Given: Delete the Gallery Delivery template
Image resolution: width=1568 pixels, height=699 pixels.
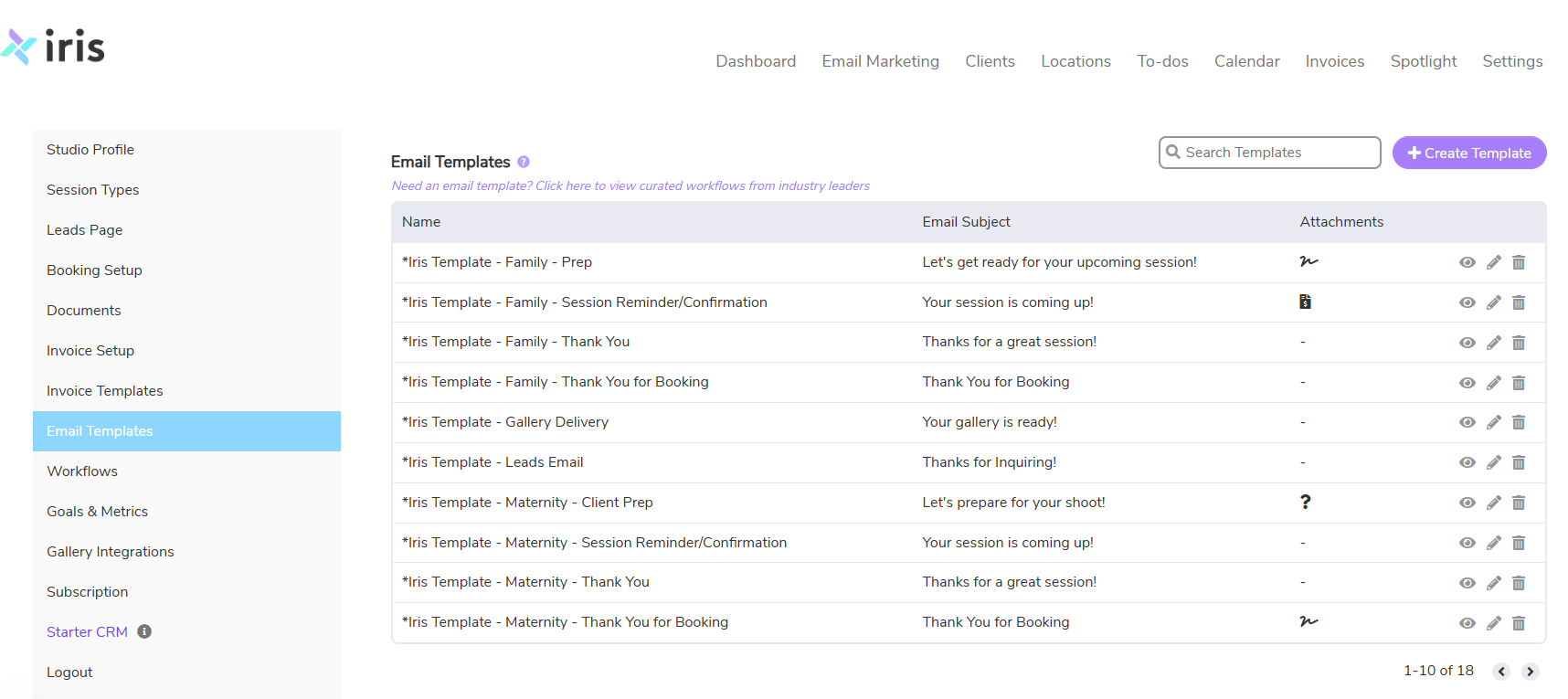Looking at the screenshot, I should [1519, 422].
